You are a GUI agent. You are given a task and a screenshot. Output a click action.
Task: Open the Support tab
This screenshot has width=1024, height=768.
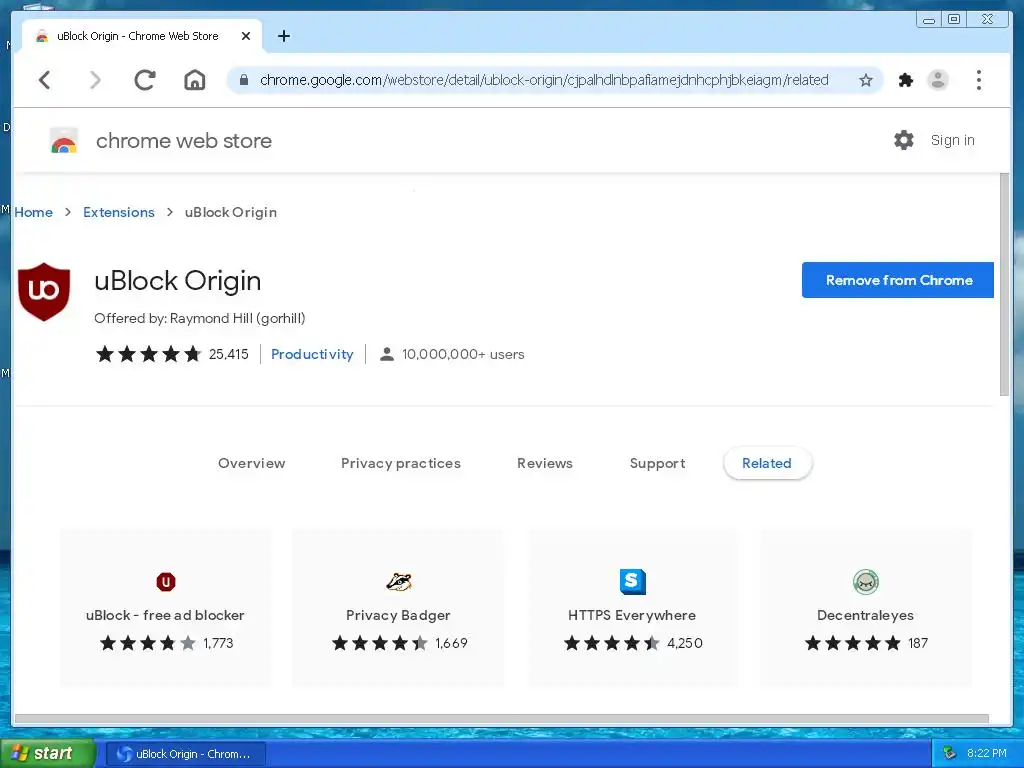pos(657,463)
